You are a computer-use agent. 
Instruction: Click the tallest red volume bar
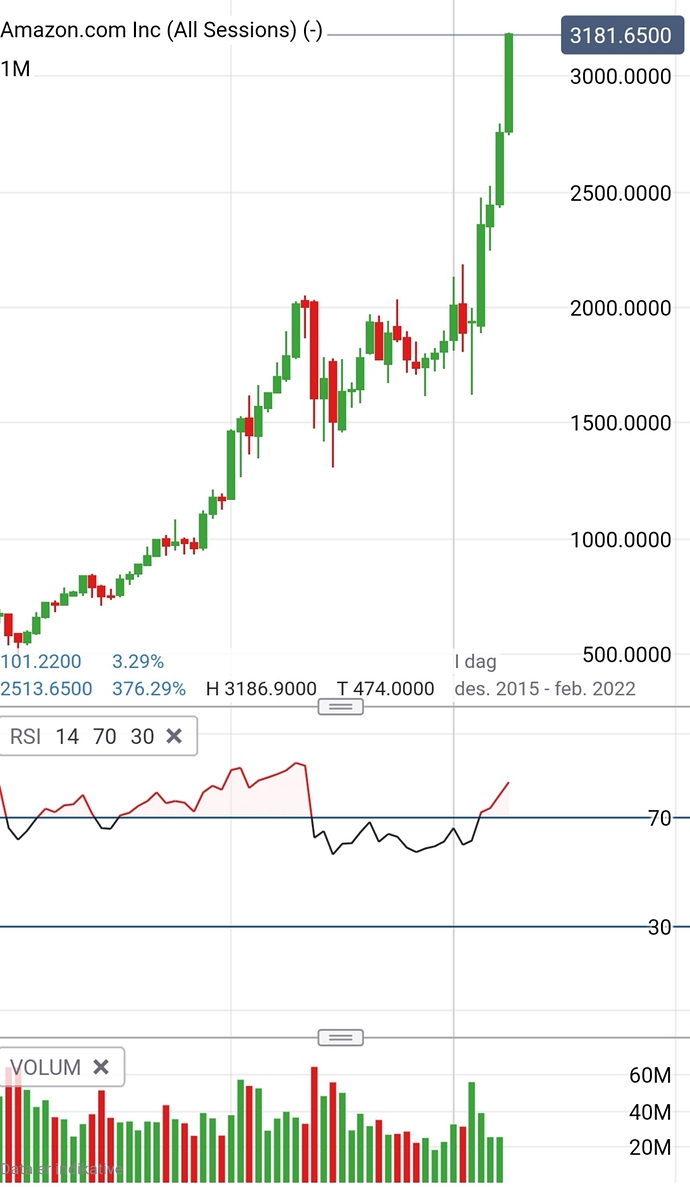(x=314, y=1124)
